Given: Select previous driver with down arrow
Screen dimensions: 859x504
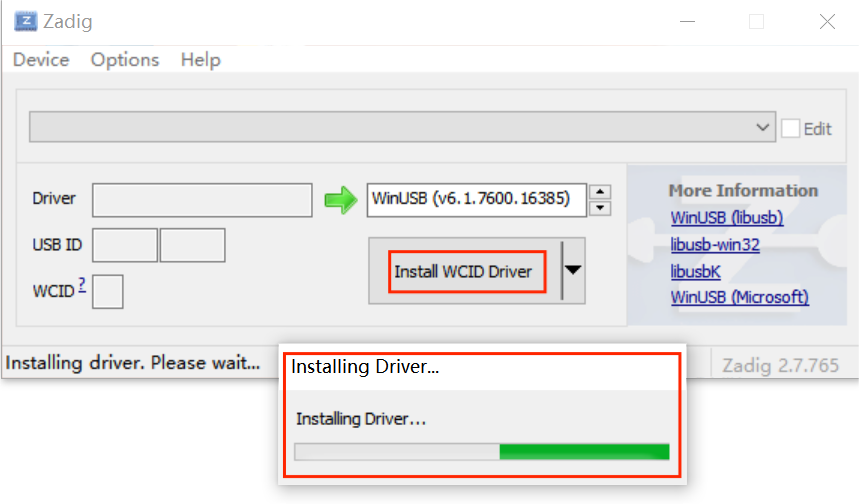Looking at the screenshot, I should [x=600, y=208].
